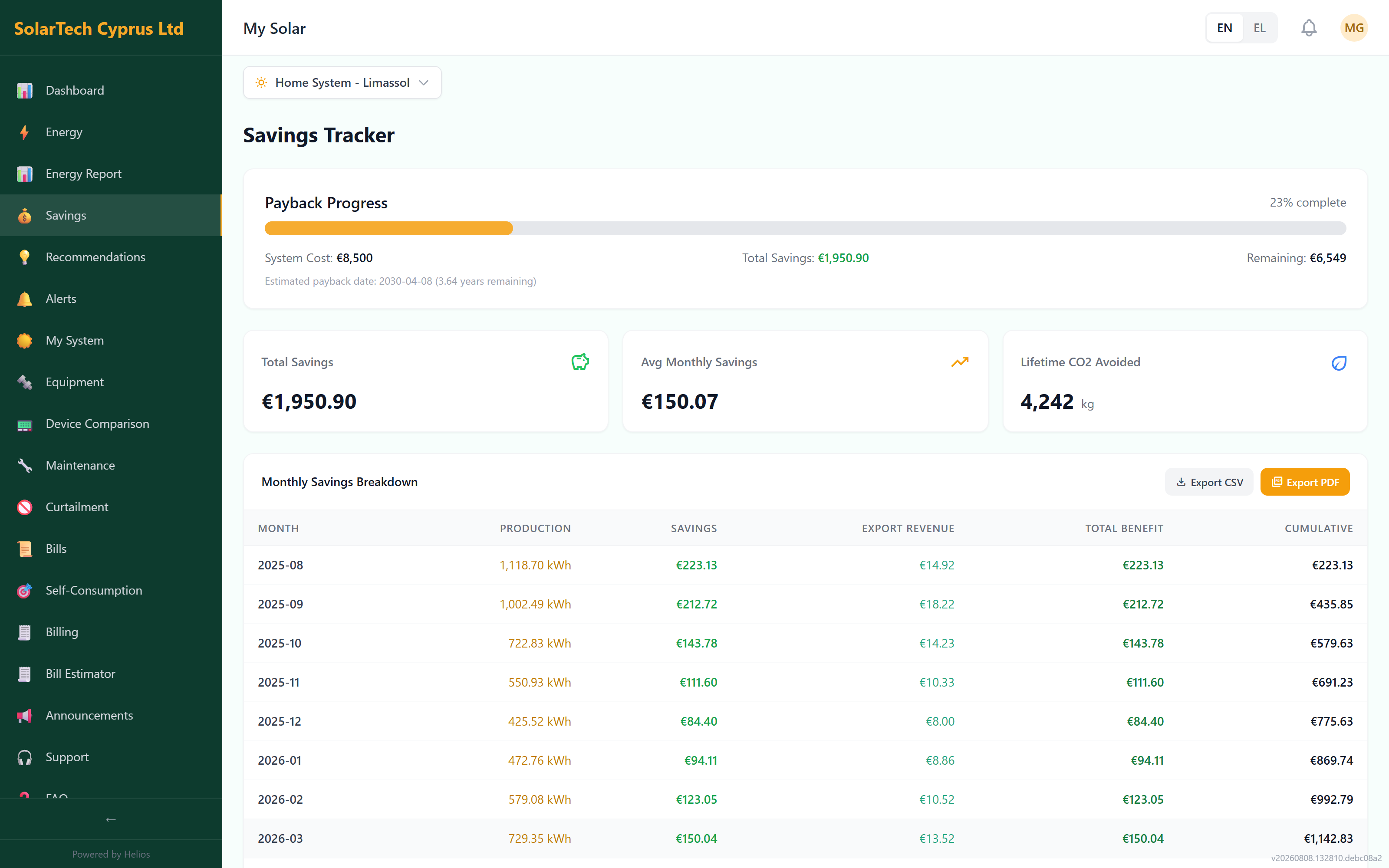The height and width of the screenshot is (868, 1389).
Task: Click savings value €143.78 in 2025-10 row
Action: [x=696, y=644]
